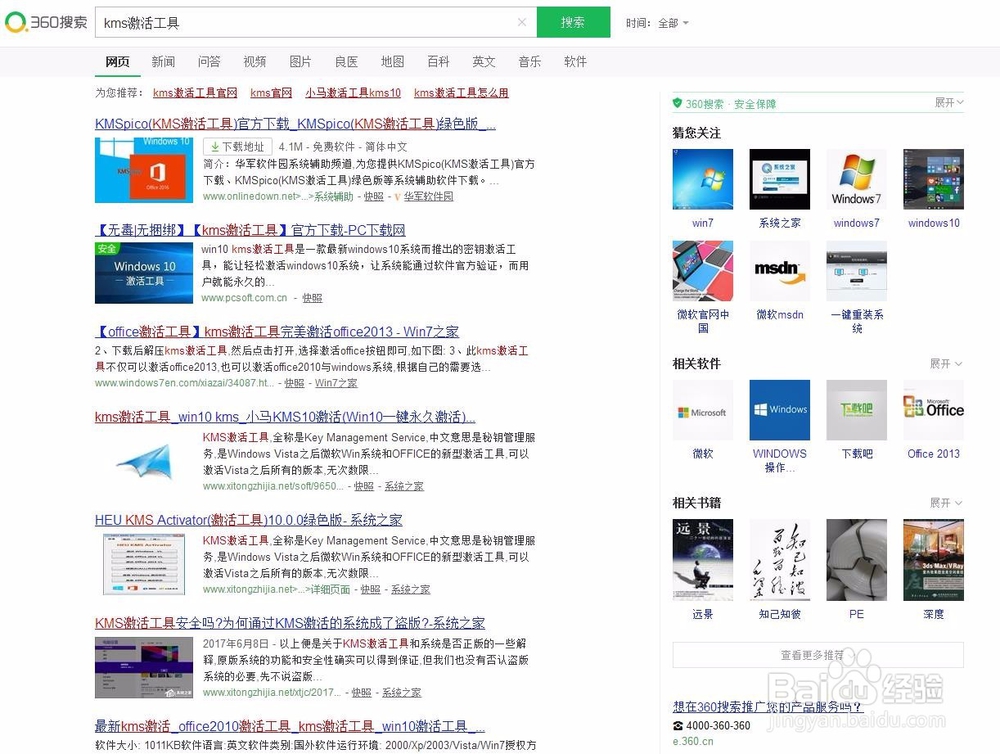This screenshot has width=1000, height=754.
Task: Click suggestion kms激活工具官网
Action: click(195, 93)
